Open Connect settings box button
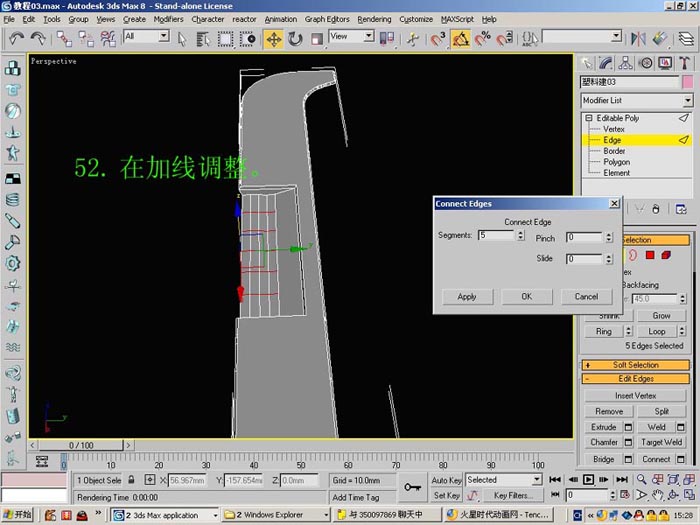This screenshot has width=700, height=525. click(x=680, y=459)
